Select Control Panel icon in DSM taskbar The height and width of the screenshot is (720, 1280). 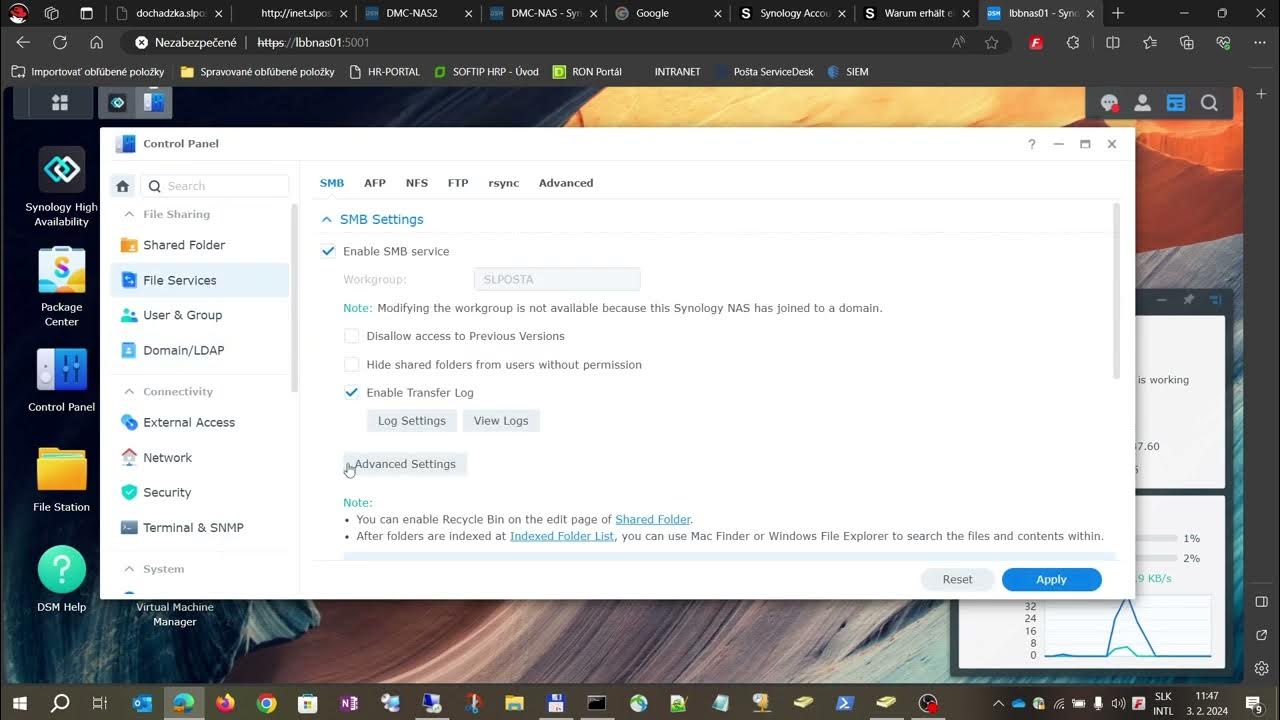pos(154,102)
